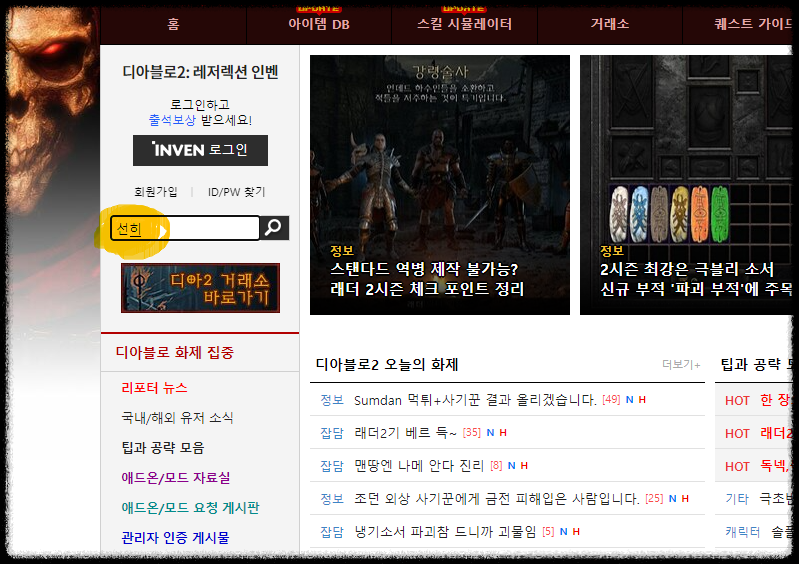Open the 아이템 DB menu
Viewport: 799px width, 564px height.
point(319,24)
